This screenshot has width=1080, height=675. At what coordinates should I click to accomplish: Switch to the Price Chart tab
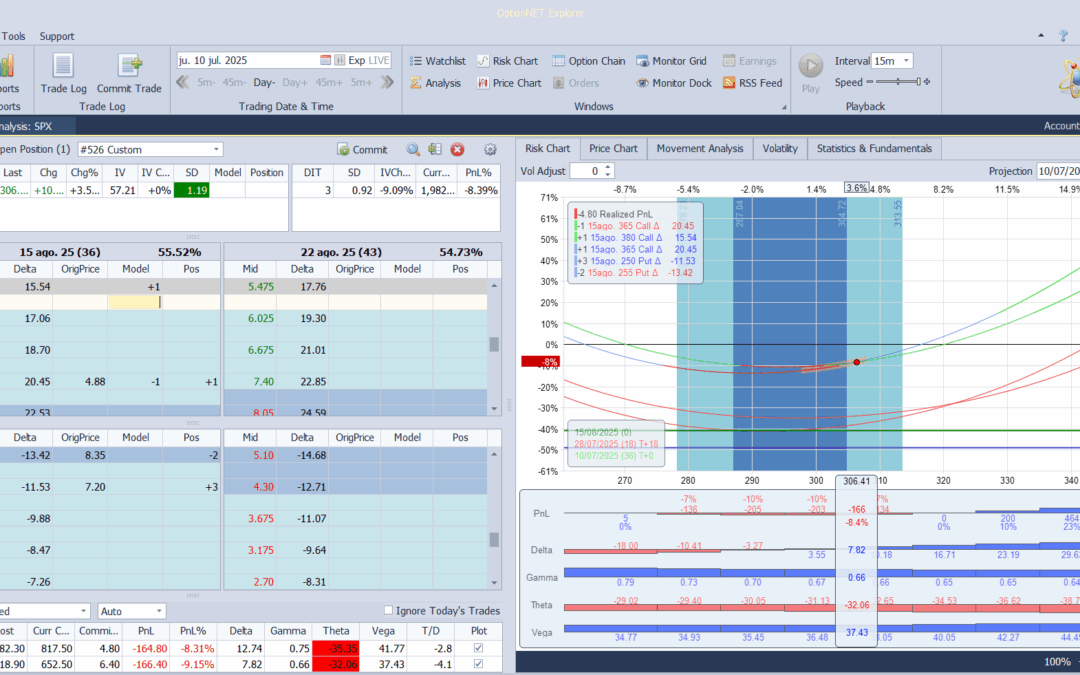613,148
